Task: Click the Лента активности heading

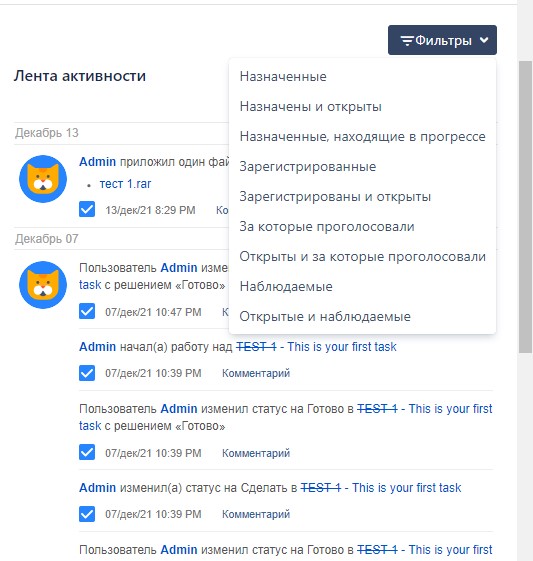Action: click(x=80, y=76)
